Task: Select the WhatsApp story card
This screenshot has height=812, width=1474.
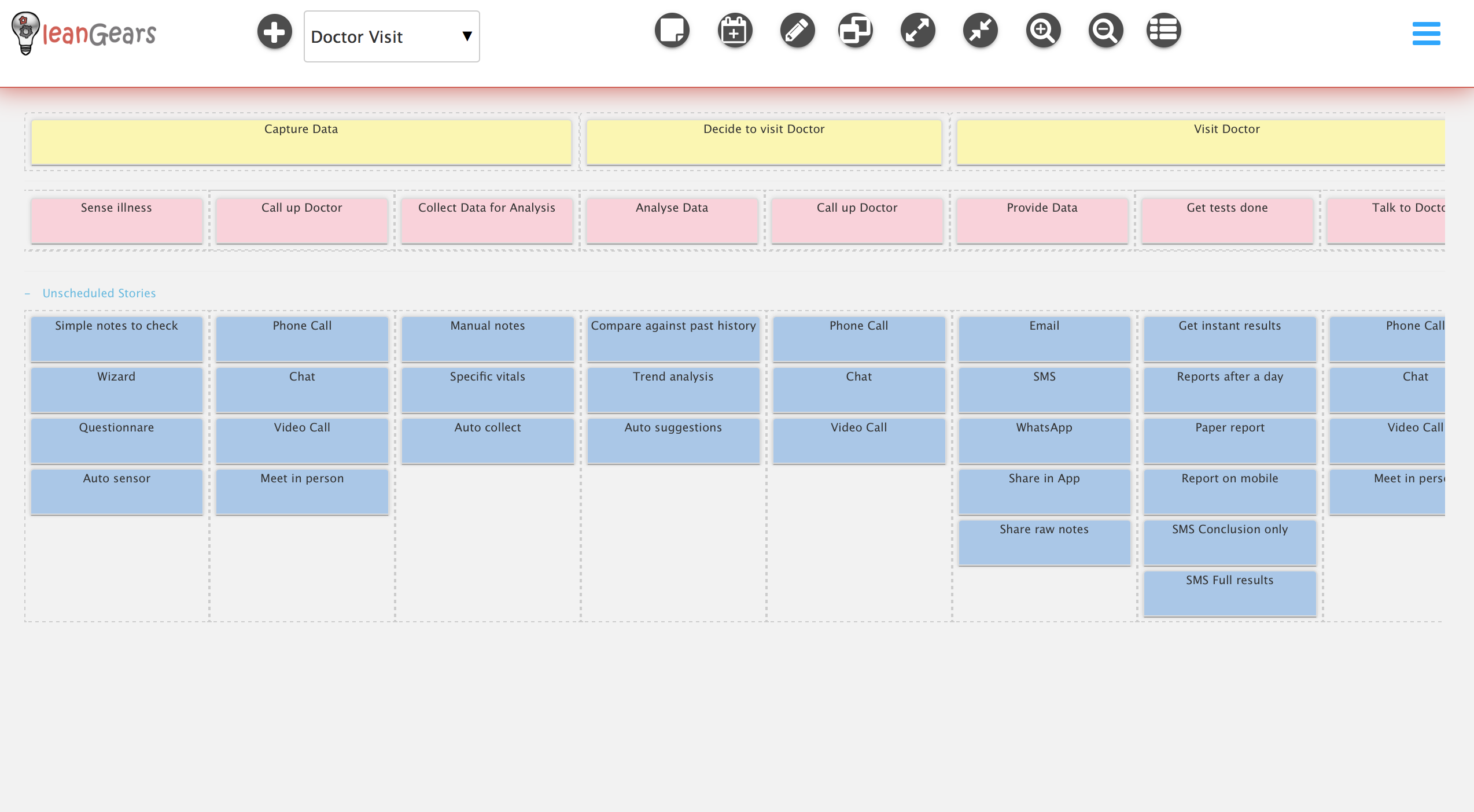Action: coord(1044,440)
